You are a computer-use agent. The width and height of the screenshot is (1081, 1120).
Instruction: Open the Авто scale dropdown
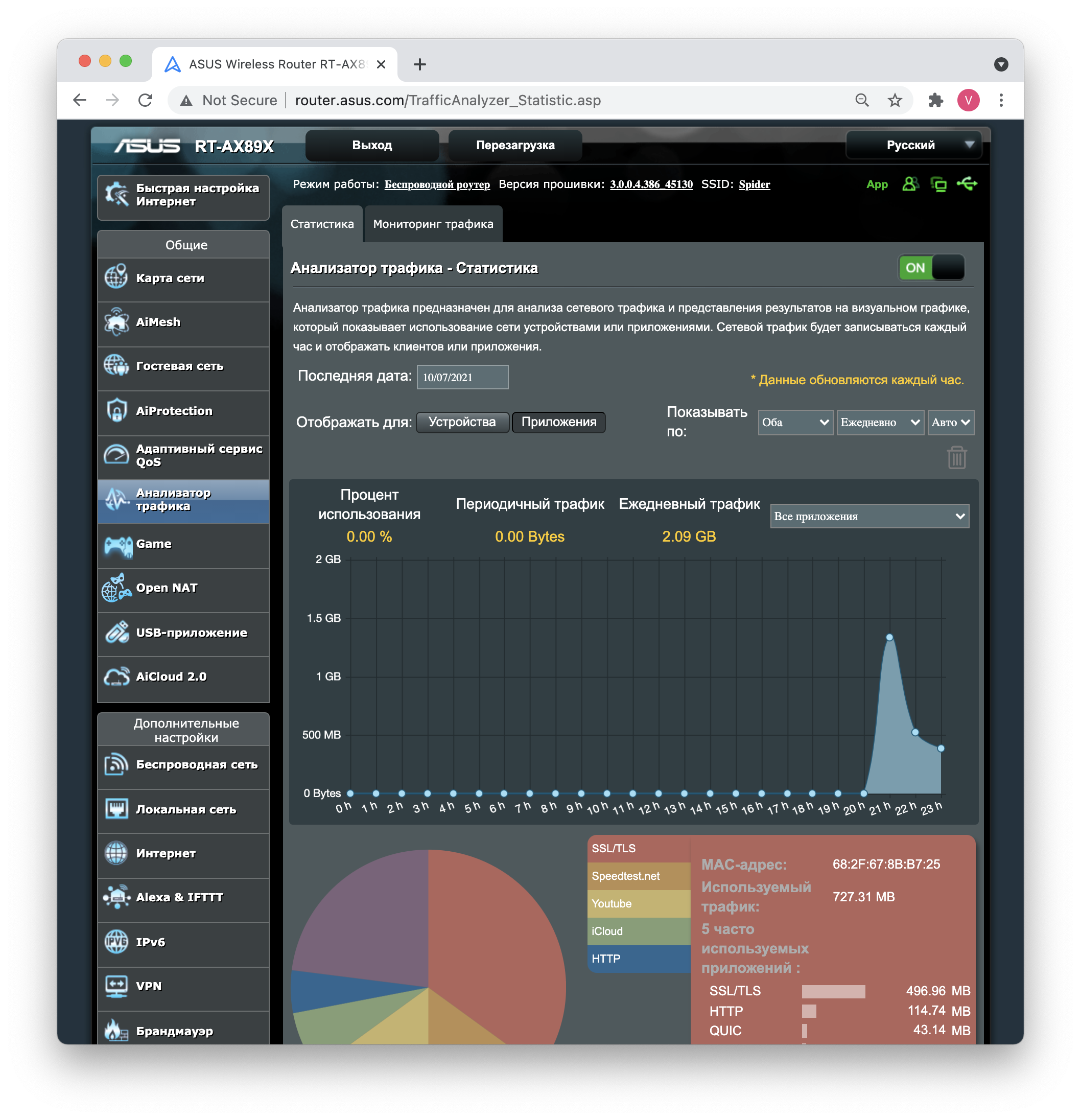point(951,423)
